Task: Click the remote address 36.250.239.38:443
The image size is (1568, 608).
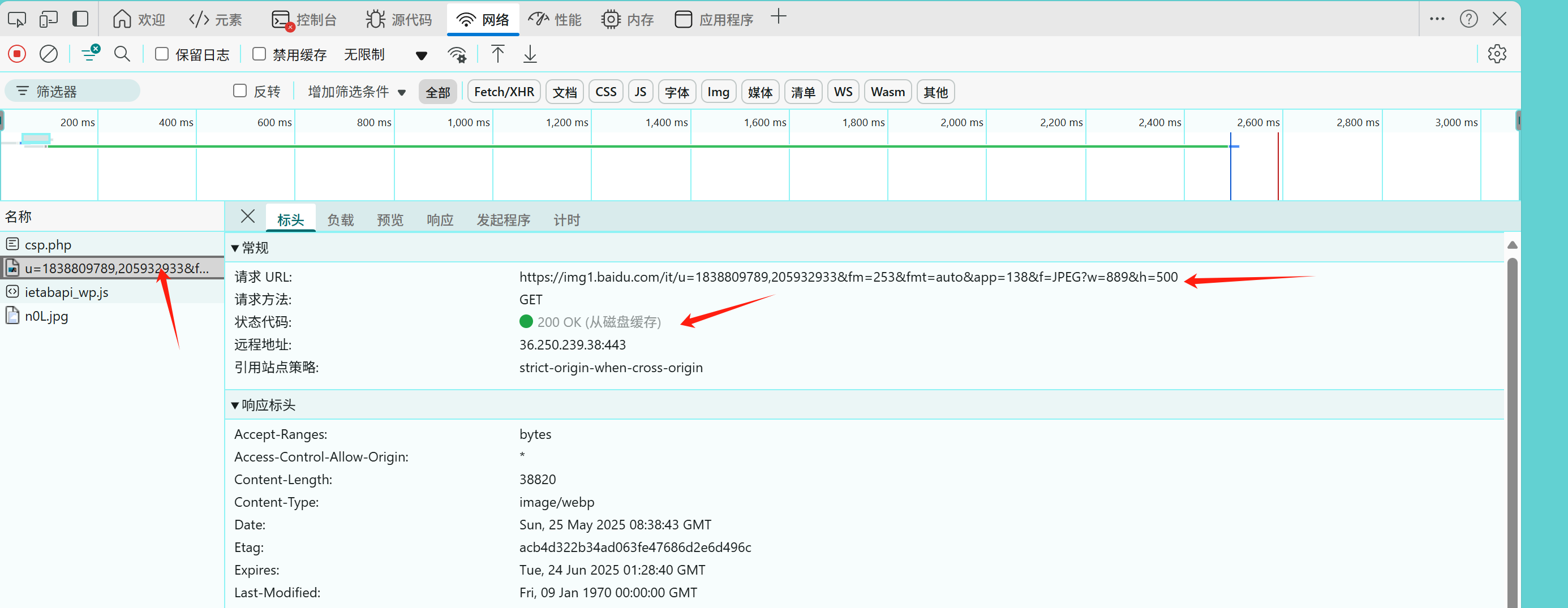Action: (572, 344)
